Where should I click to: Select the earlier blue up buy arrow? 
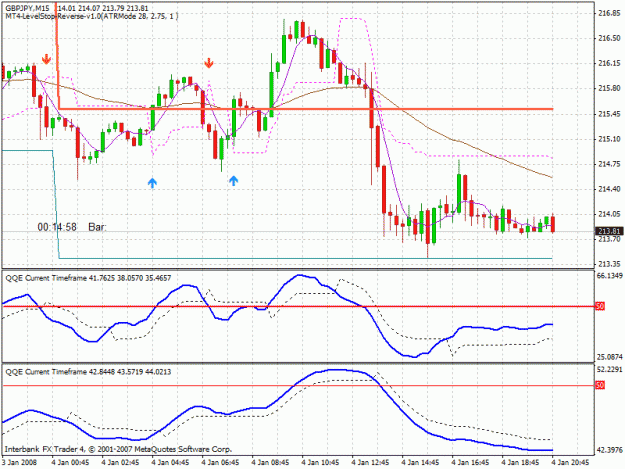[152, 183]
